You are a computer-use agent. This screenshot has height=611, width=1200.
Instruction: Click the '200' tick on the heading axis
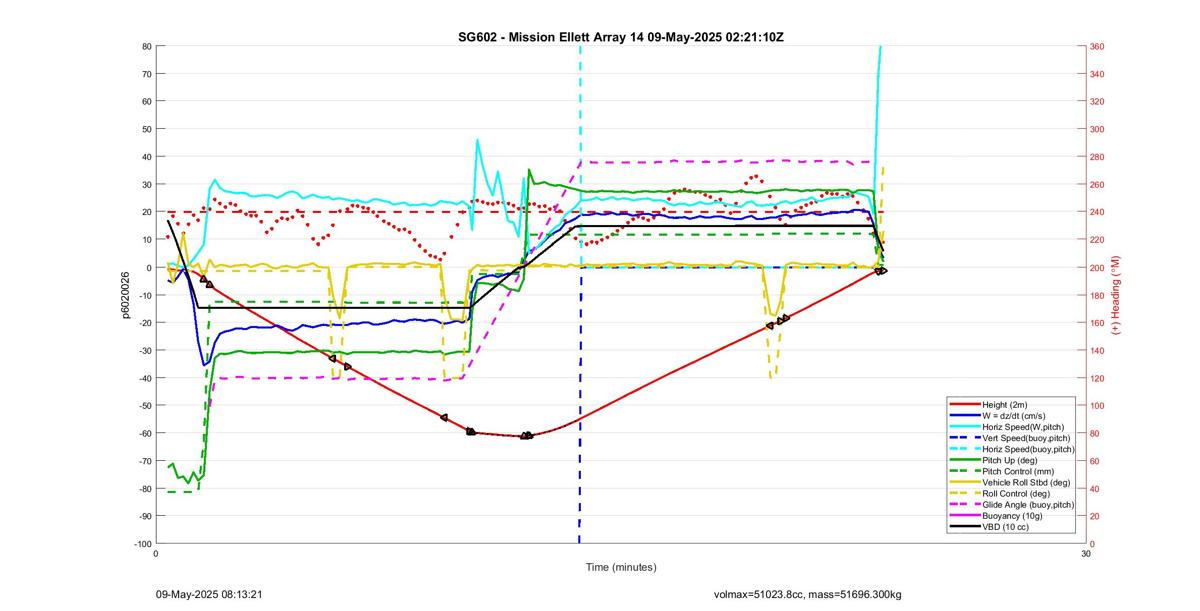[1097, 267]
